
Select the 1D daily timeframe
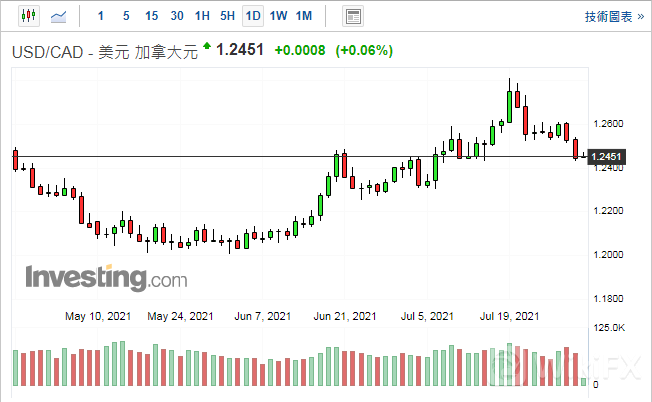[253, 16]
